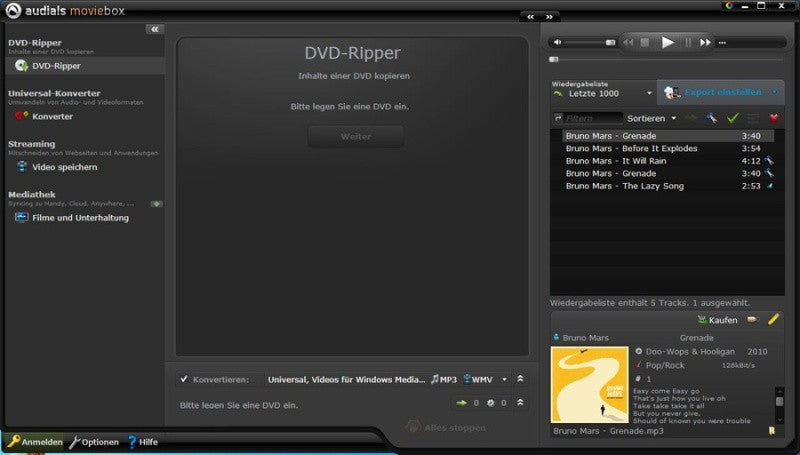Click the lyrics scrollbar down arrow
The height and width of the screenshot is (455, 800).
779,420
